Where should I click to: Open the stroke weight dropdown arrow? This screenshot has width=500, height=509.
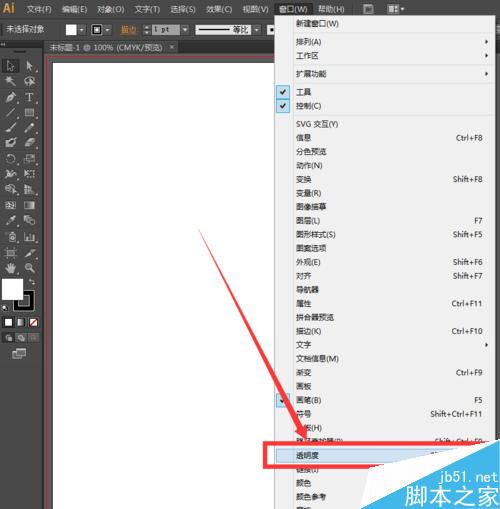click(185, 30)
